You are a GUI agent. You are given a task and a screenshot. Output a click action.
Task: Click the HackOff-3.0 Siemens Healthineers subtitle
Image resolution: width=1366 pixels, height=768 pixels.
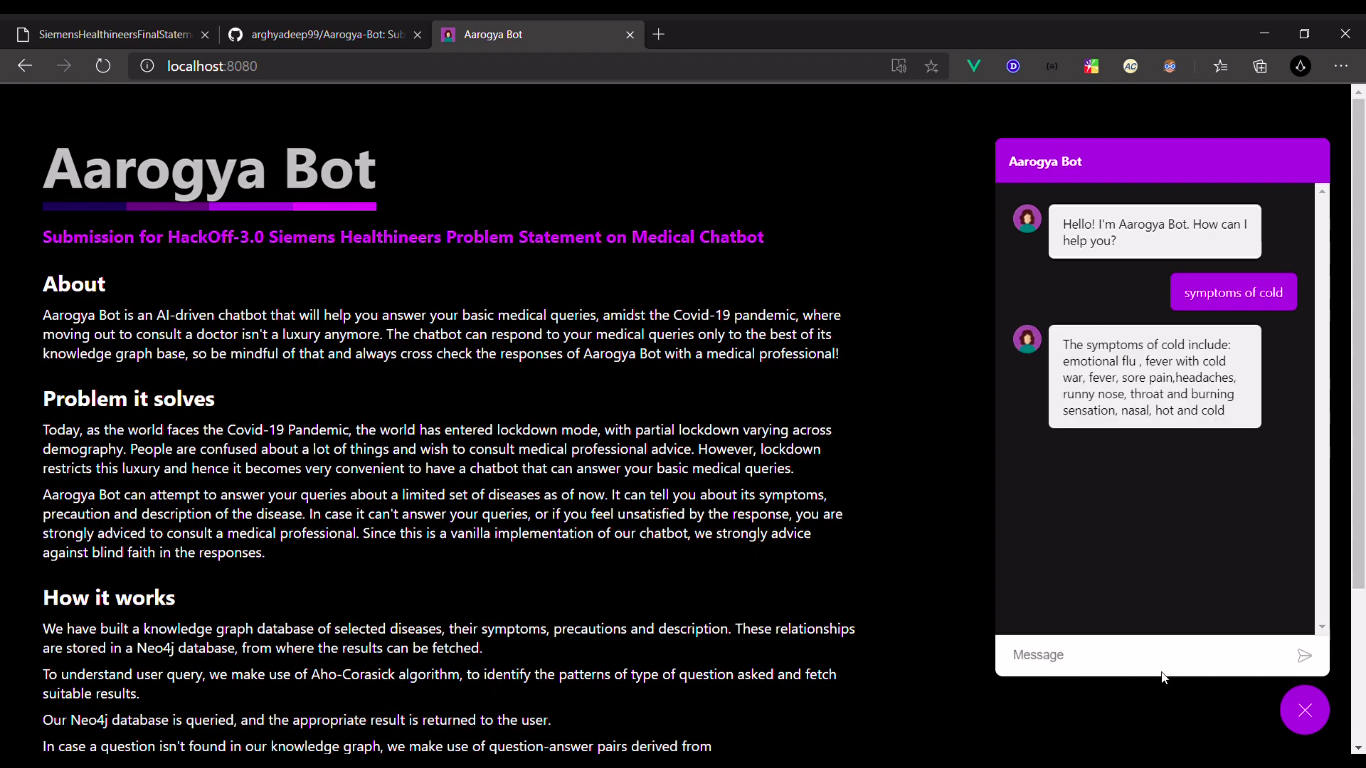pos(403,237)
